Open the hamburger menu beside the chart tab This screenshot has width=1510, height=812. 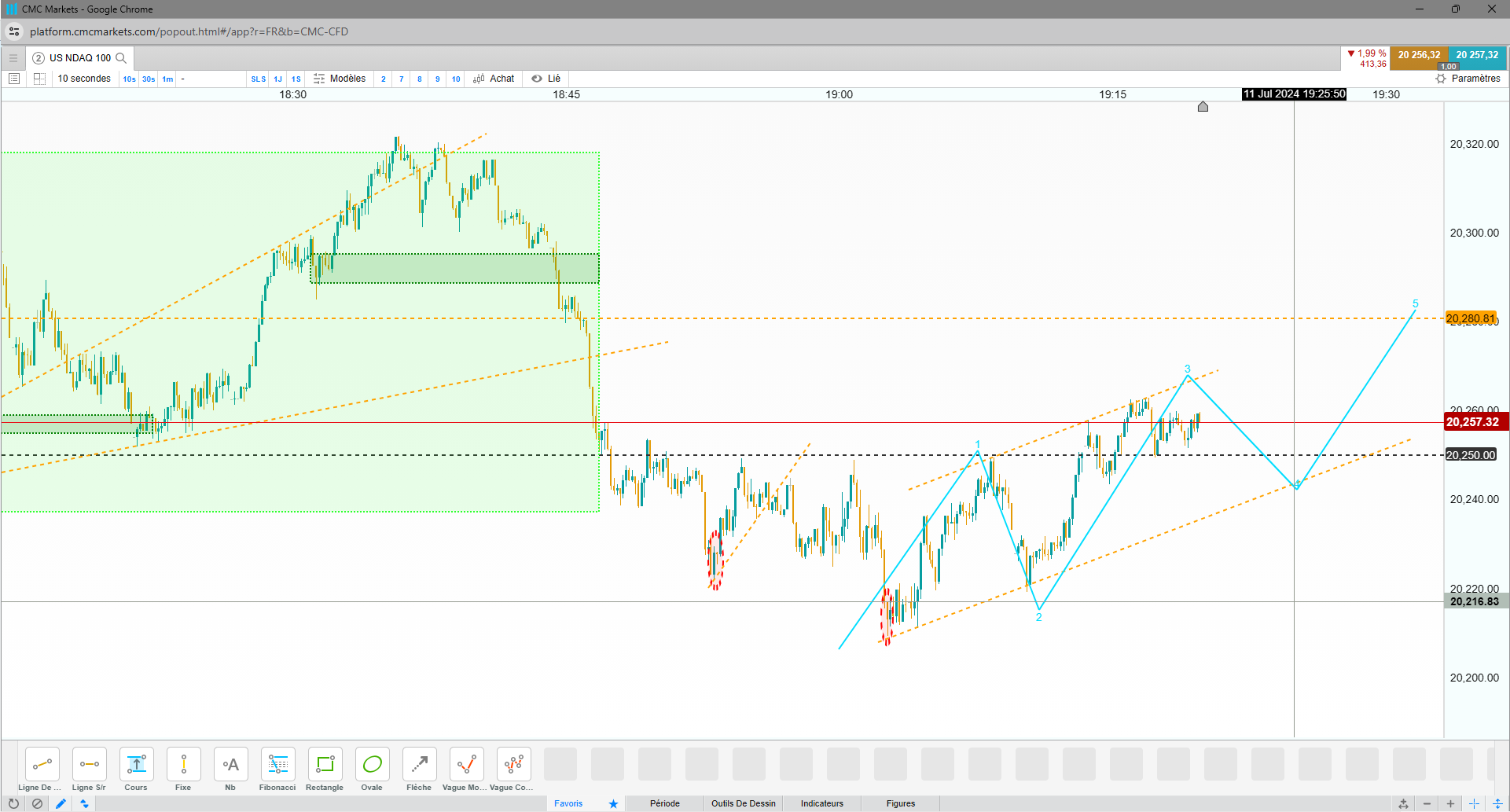[13, 58]
